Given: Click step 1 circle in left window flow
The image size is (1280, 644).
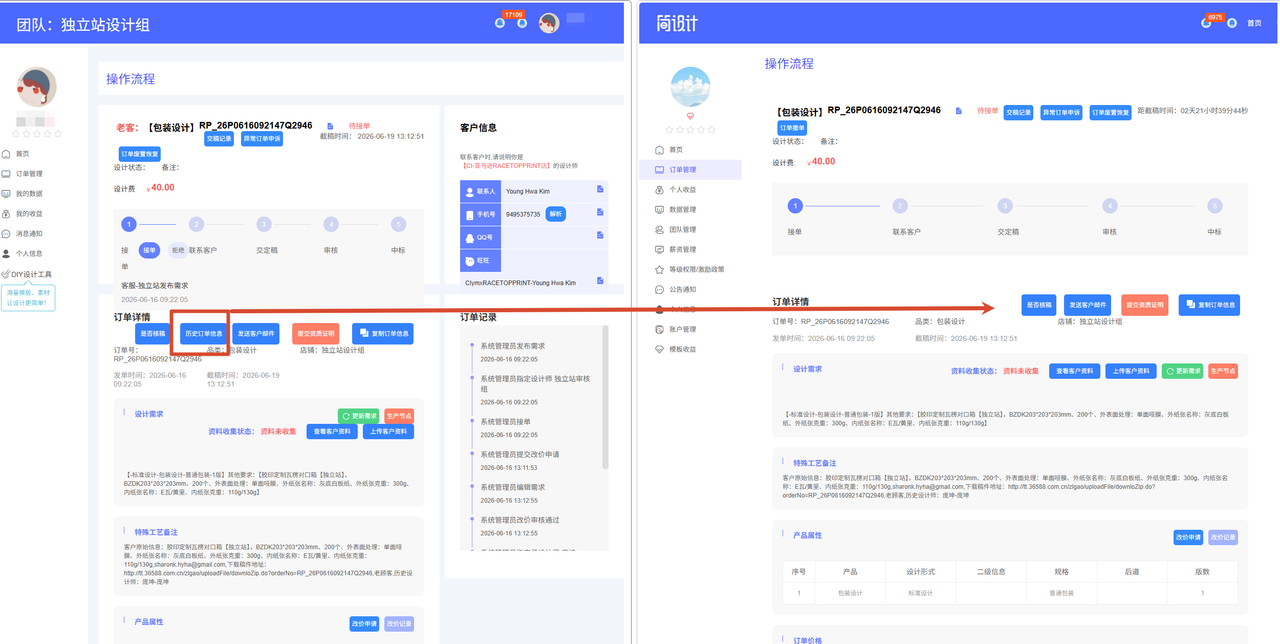Looking at the screenshot, I should pos(128,225).
